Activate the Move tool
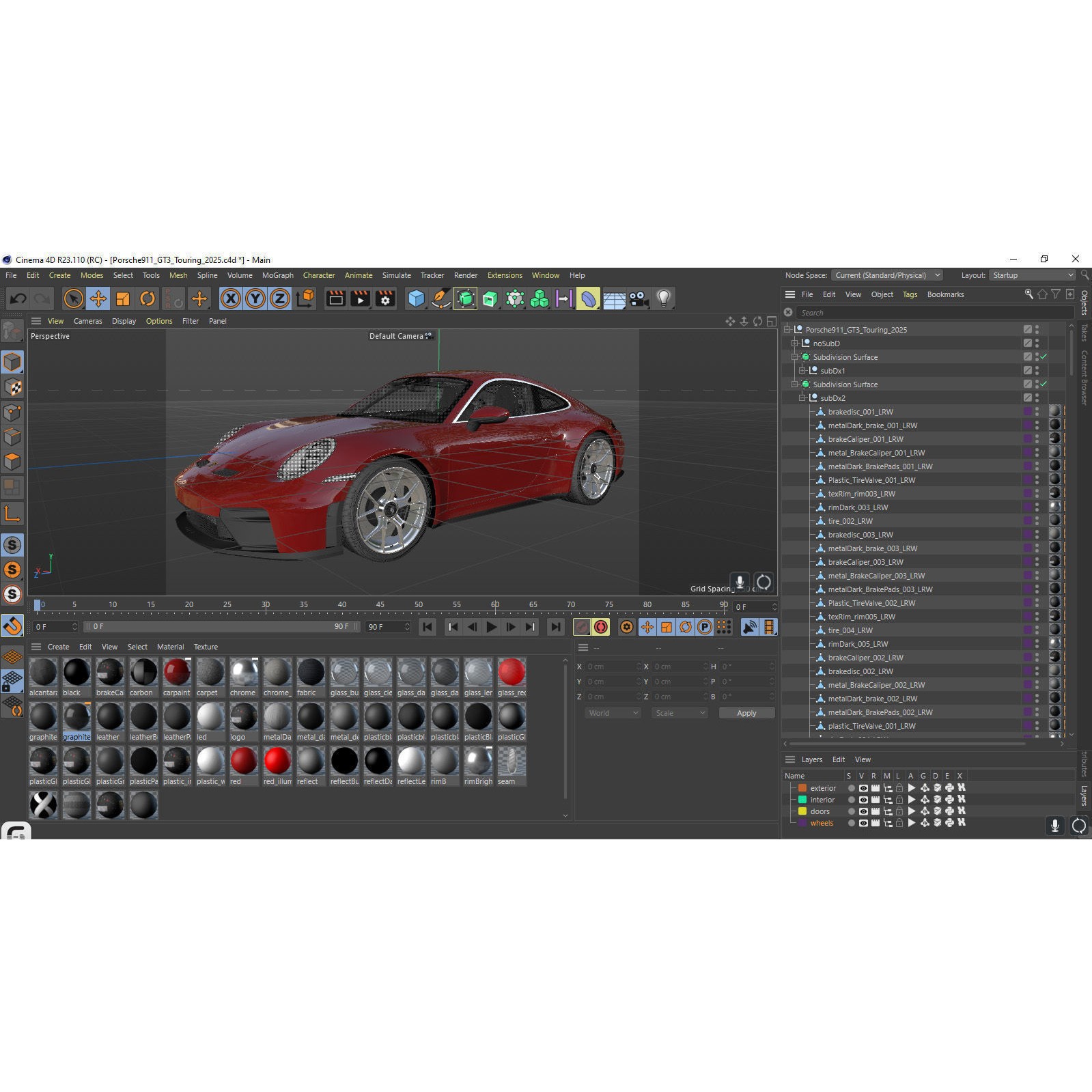Screen dimensions: 1092x1092 (x=98, y=298)
